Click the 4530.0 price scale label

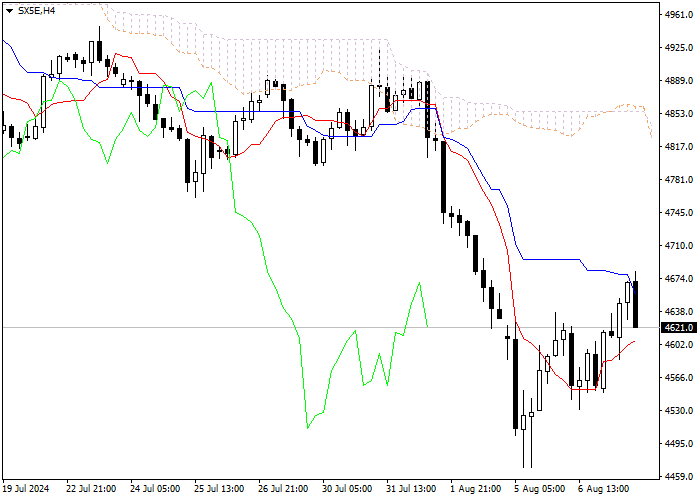point(679,411)
